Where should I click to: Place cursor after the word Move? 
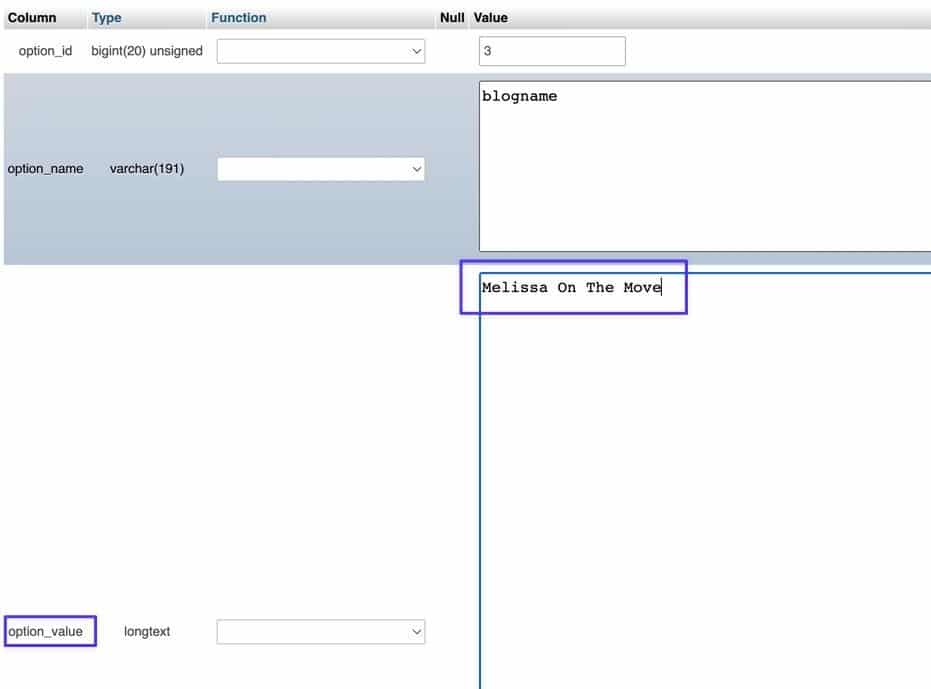(x=662, y=287)
